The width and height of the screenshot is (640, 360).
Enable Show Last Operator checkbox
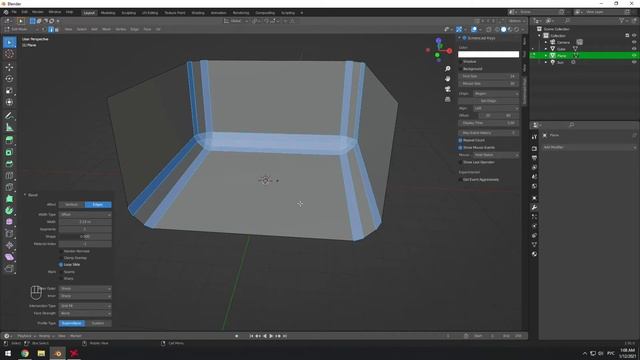[460, 162]
